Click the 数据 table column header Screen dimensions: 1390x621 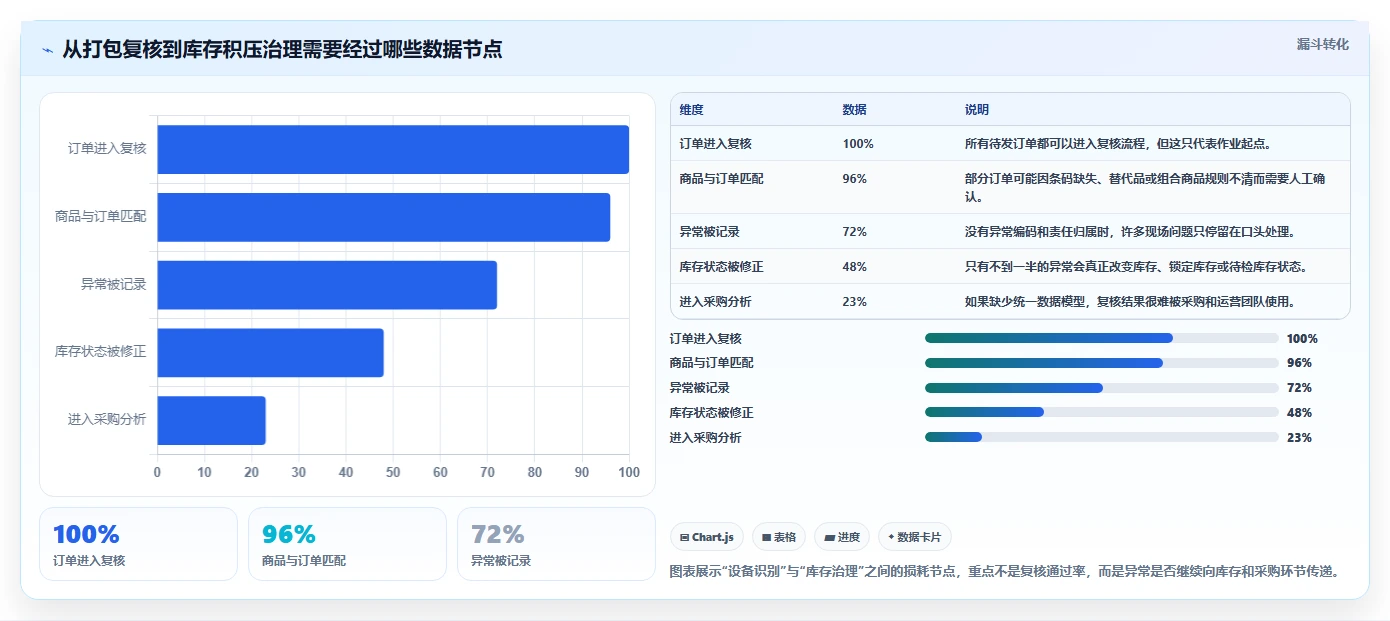[854, 110]
